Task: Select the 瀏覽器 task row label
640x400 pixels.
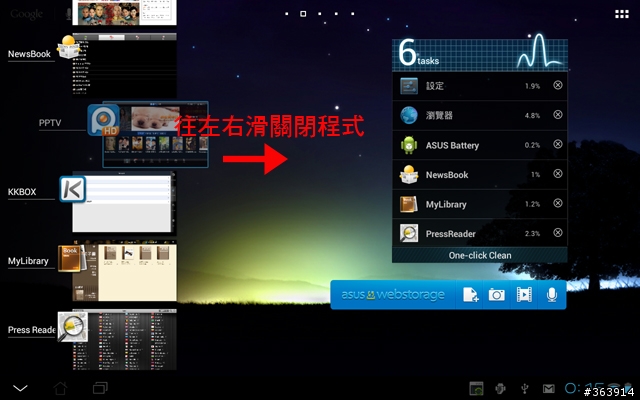Action: coord(439,116)
